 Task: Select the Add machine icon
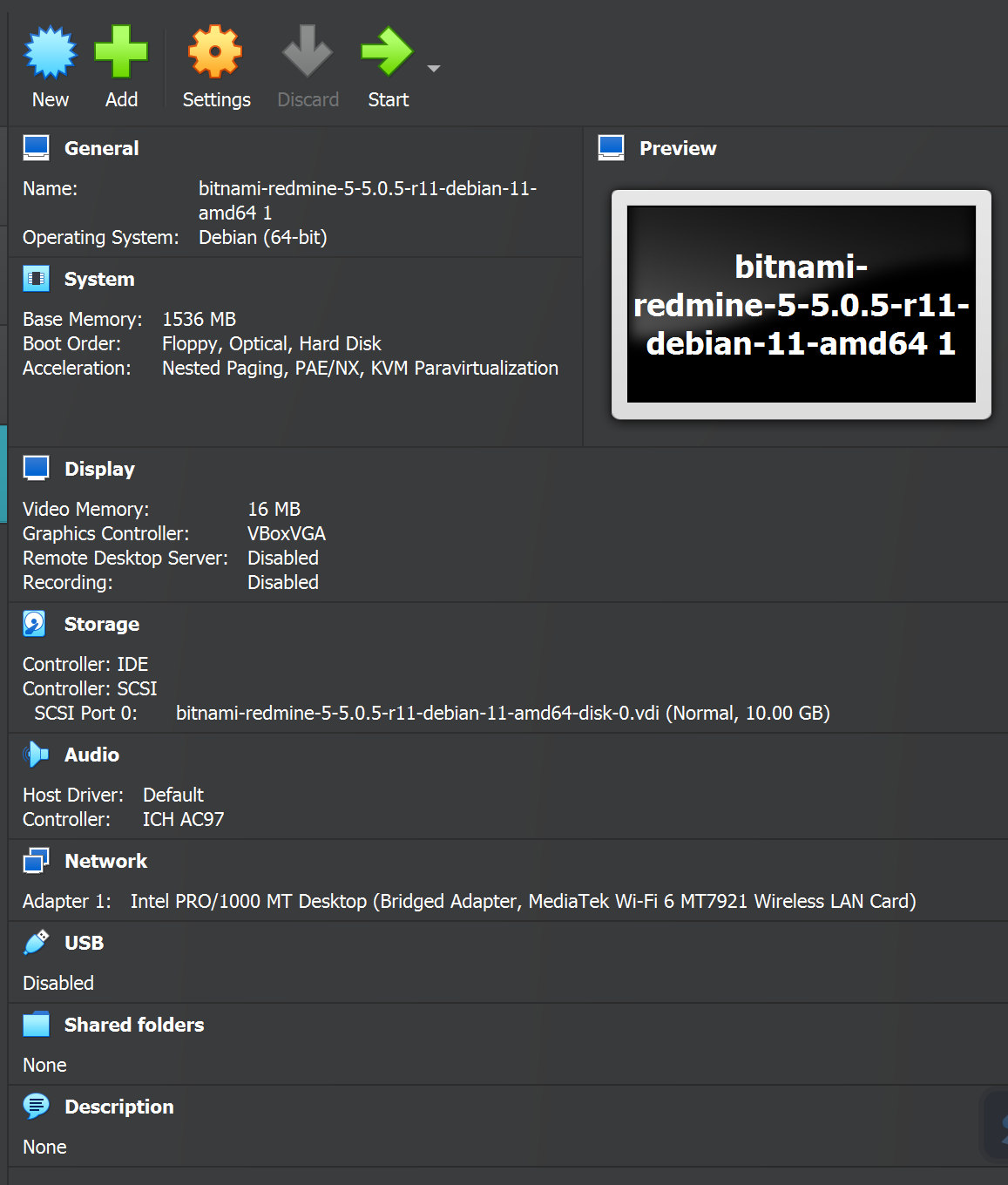click(x=121, y=52)
